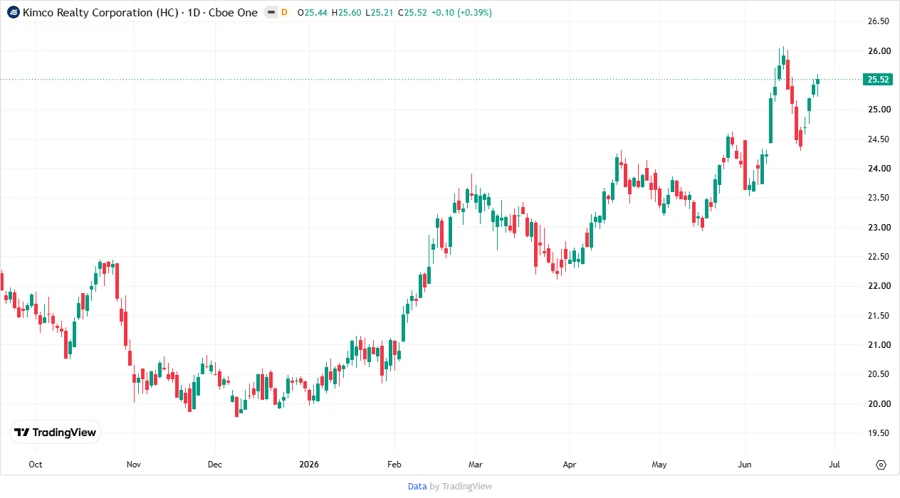900x498 pixels.
Task: Click the 19.50 price axis label
Action: 879,434
